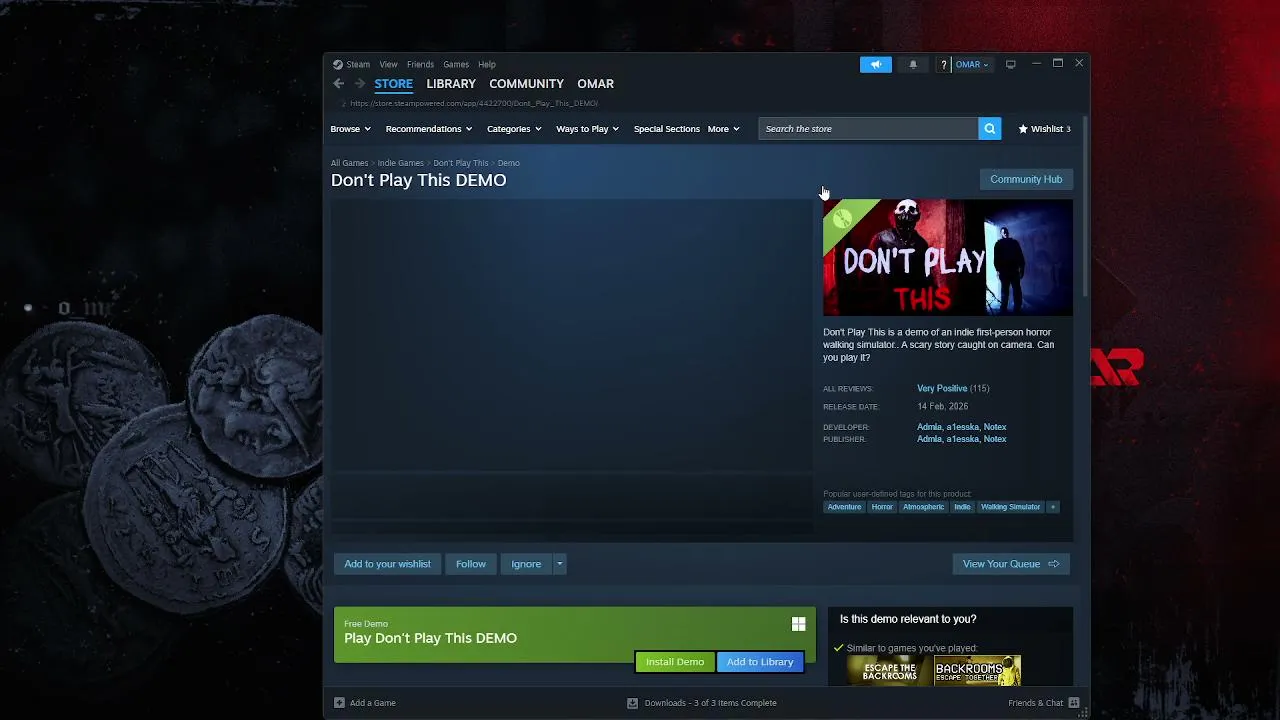Open the announcements megaphone button
The height and width of the screenshot is (720, 1280).
pos(876,64)
